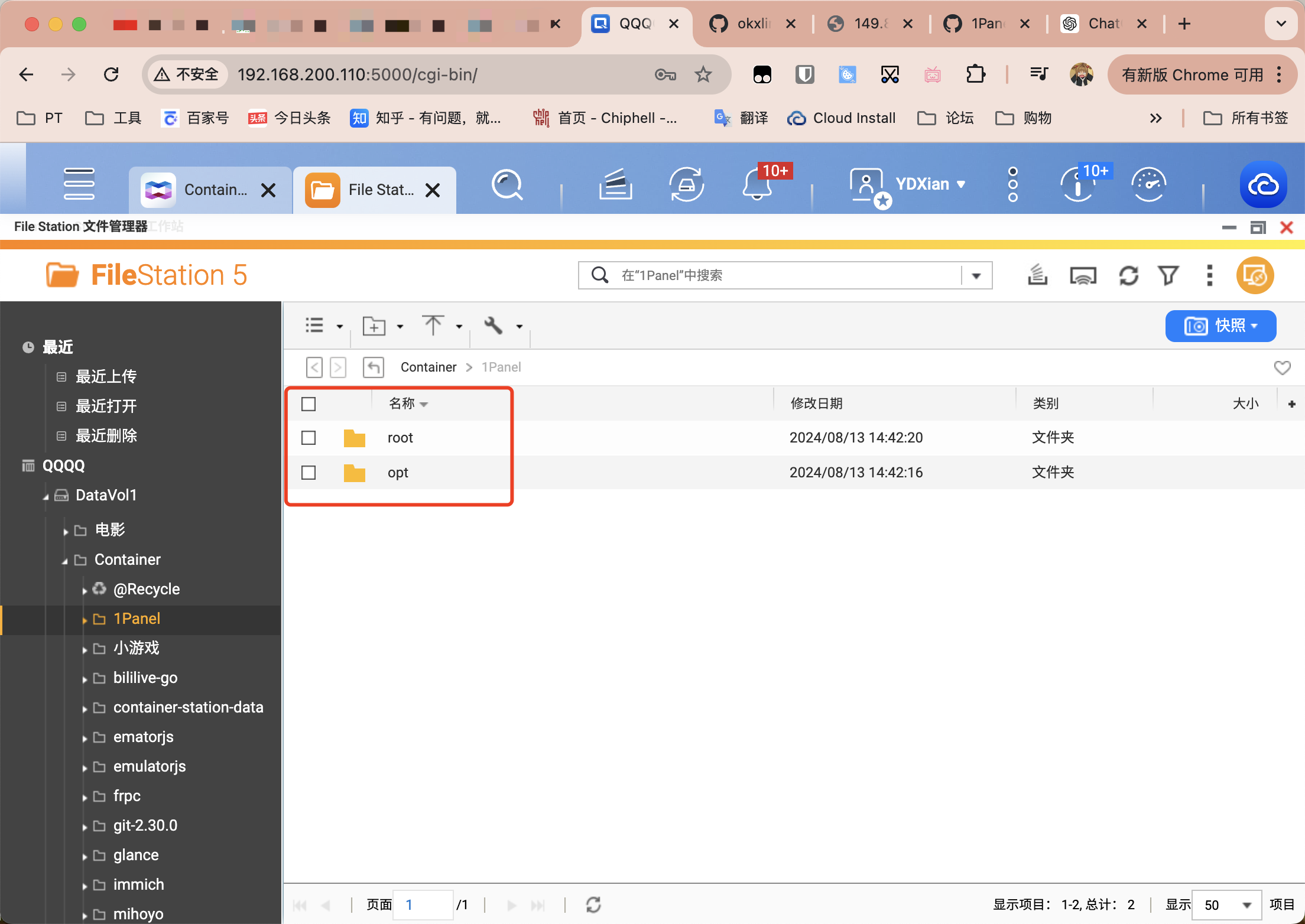Click the create new folder icon
Screen dimensions: 1305x924
coord(374,326)
